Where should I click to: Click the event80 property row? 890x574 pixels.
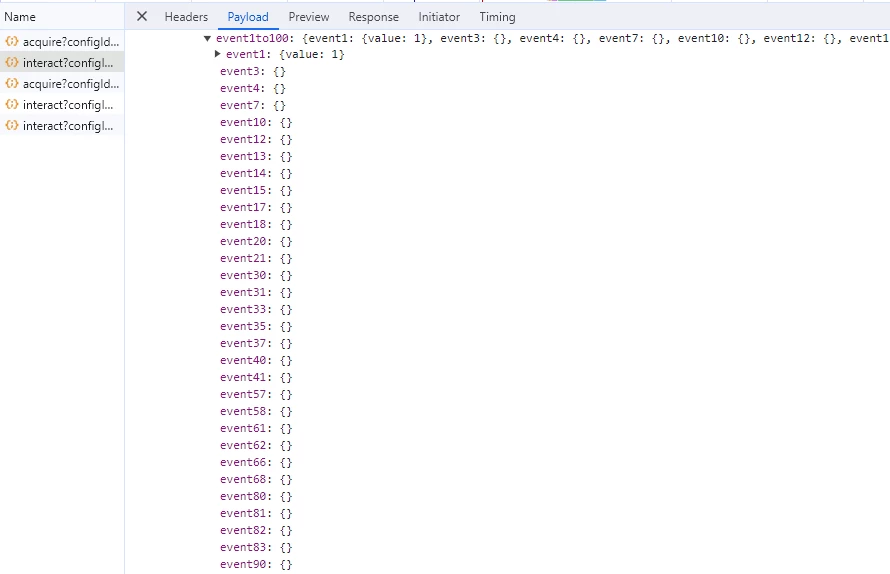[x=256, y=497]
